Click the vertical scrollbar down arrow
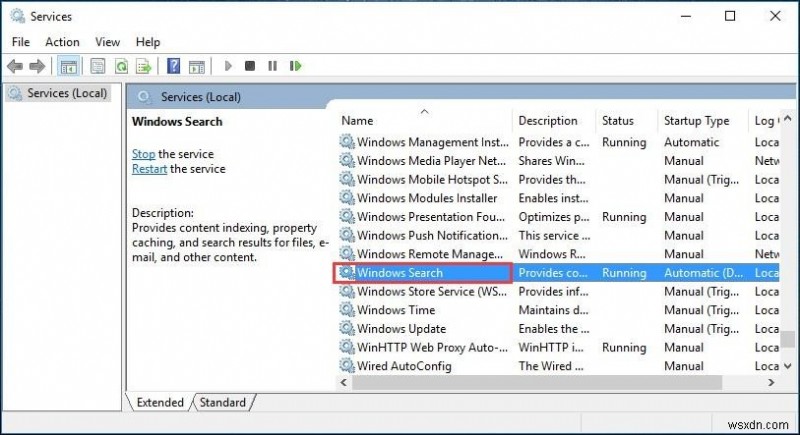The width and height of the screenshot is (800, 435). [x=788, y=366]
